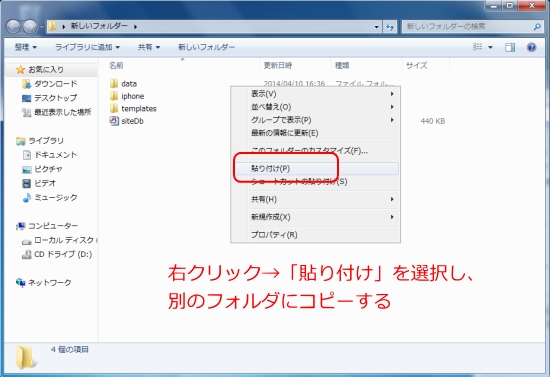The image size is (550, 377).
Task: Click the ピクチャ image icon
Action: point(27,170)
